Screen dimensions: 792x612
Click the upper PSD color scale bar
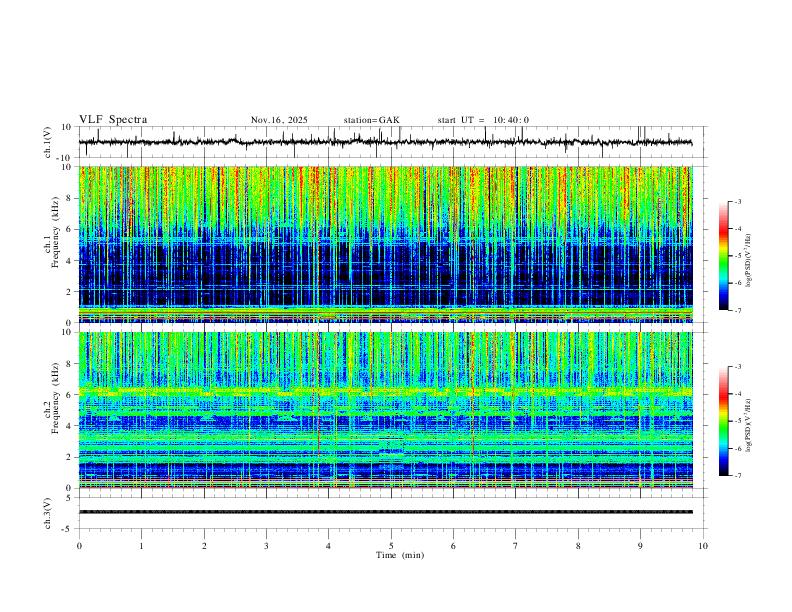pyautogui.click(x=723, y=256)
